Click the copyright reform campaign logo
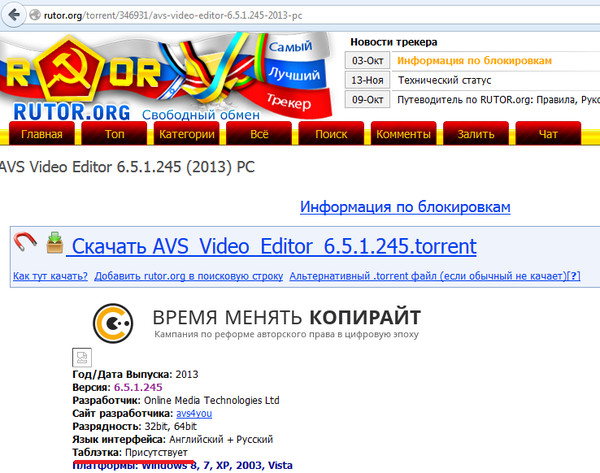Image resolution: width=600 pixels, height=473 pixels. pos(113,323)
